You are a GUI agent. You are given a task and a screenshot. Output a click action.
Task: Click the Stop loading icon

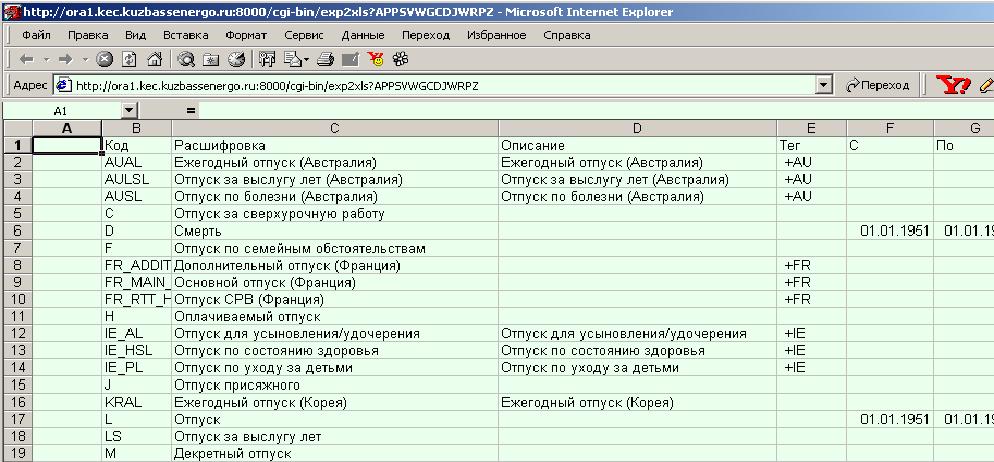pyautogui.click(x=104, y=60)
